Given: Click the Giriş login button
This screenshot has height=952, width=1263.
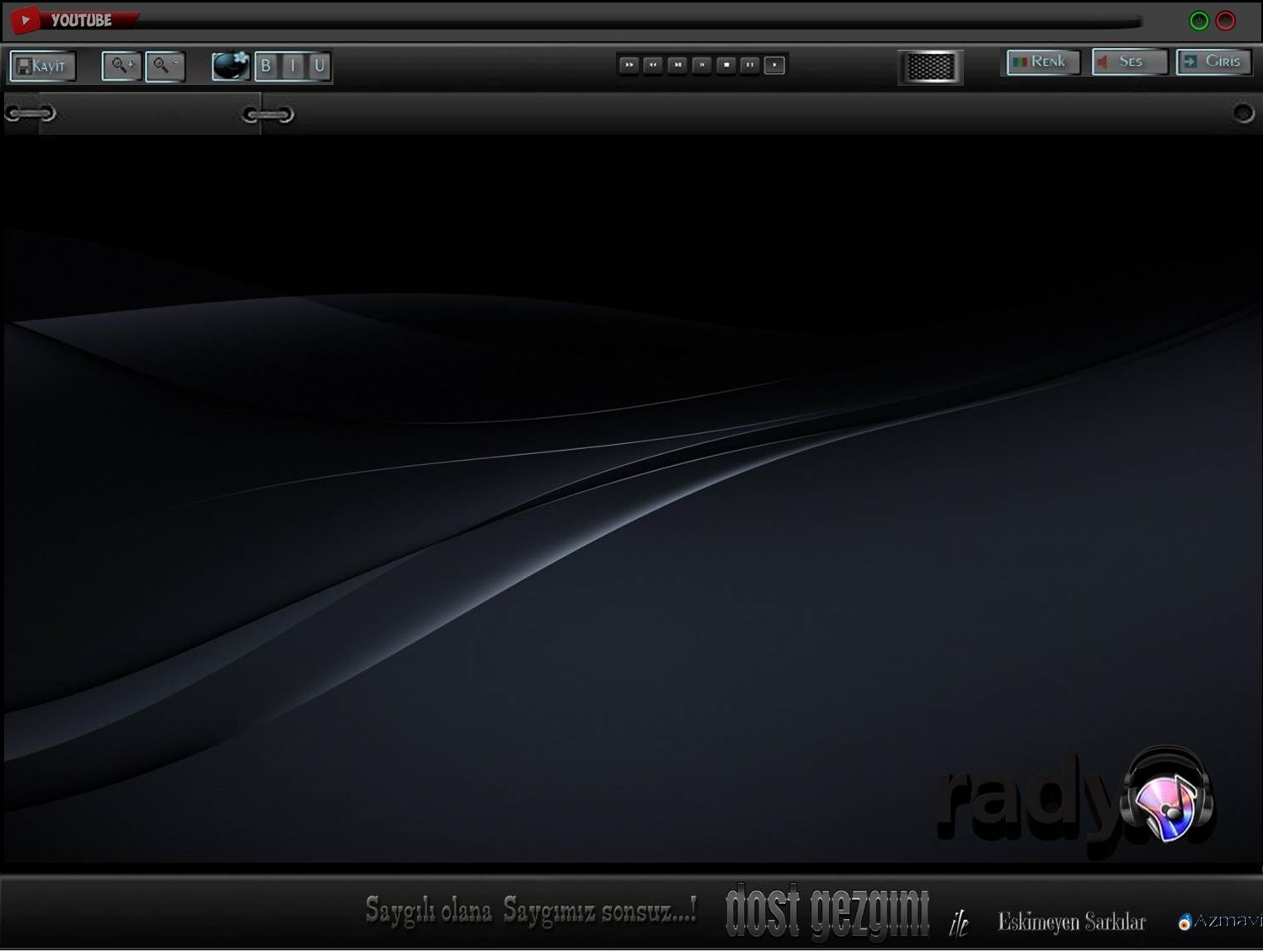Looking at the screenshot, I should pos(1212,62).
